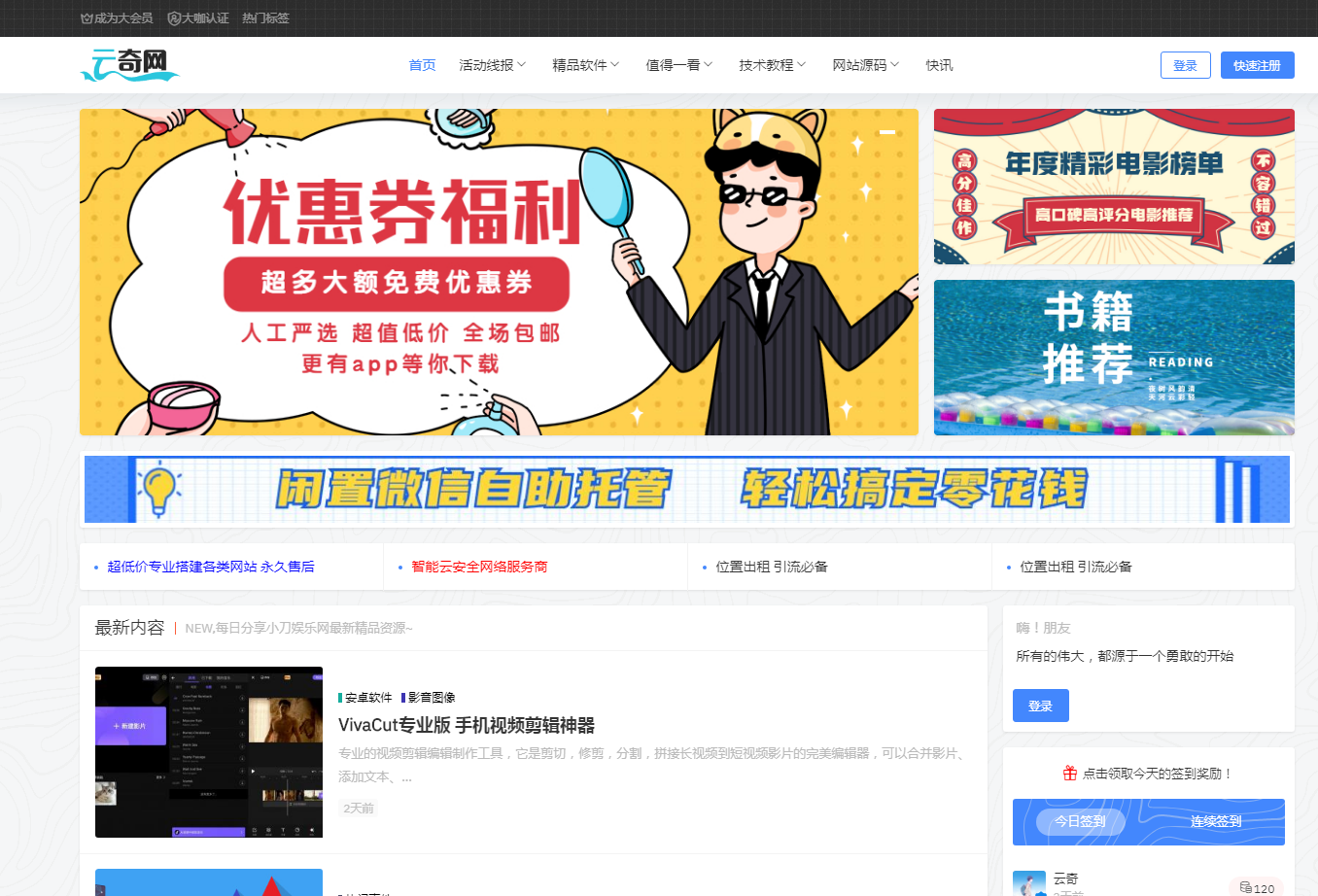Viewport: 1318px width, 896px height.
Task: Click the crown icon for 成为大会员
Action: click(x=87, y=18)
